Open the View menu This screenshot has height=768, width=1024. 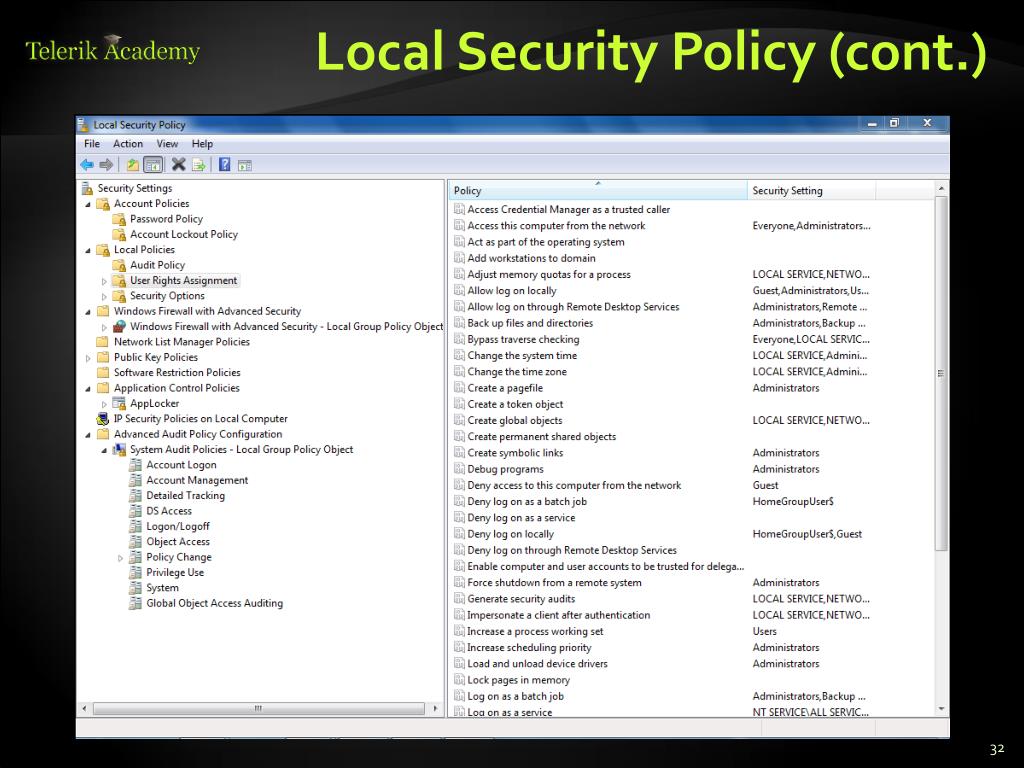(167, 144)
